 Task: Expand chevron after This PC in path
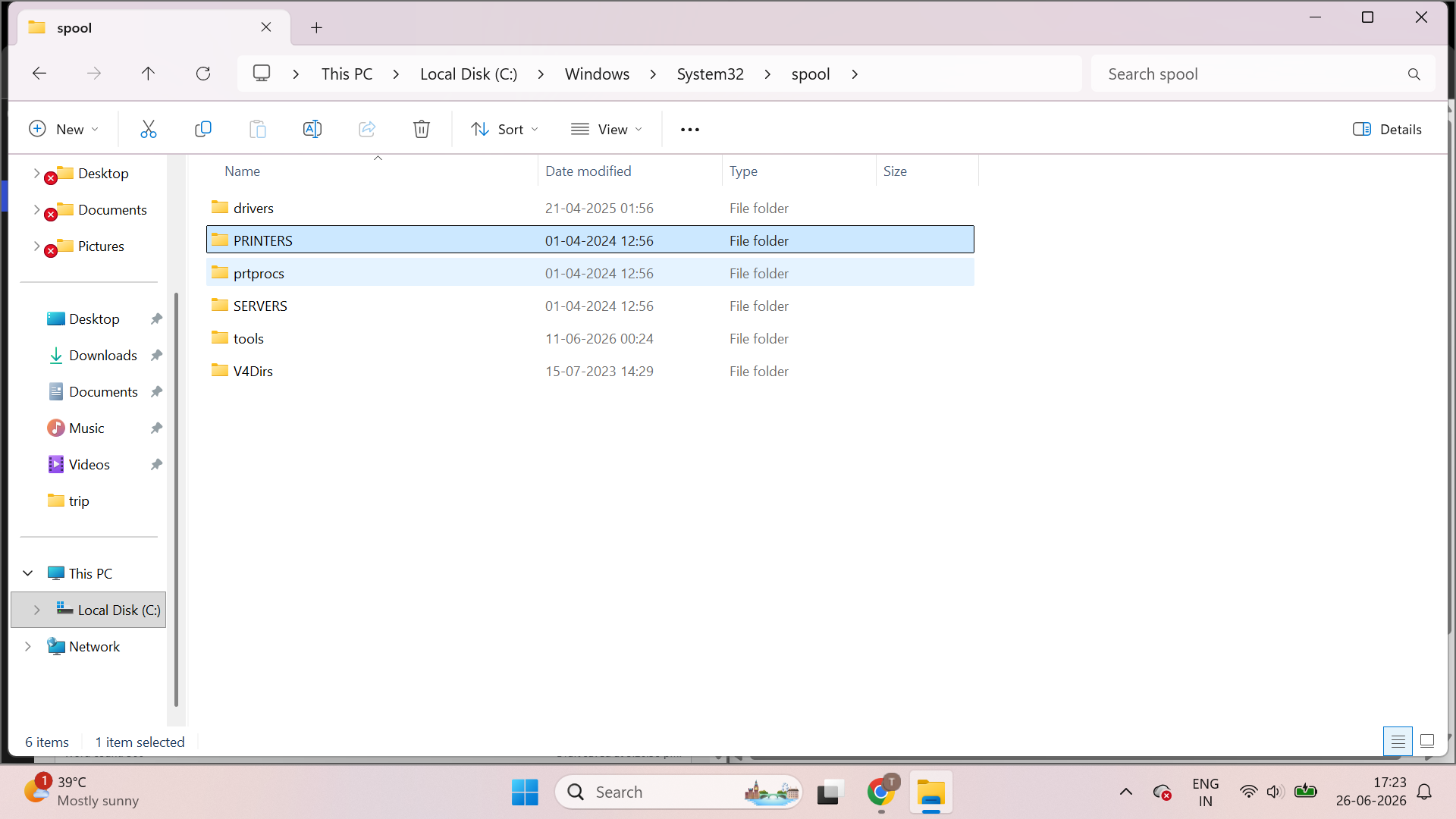point(396,74)
